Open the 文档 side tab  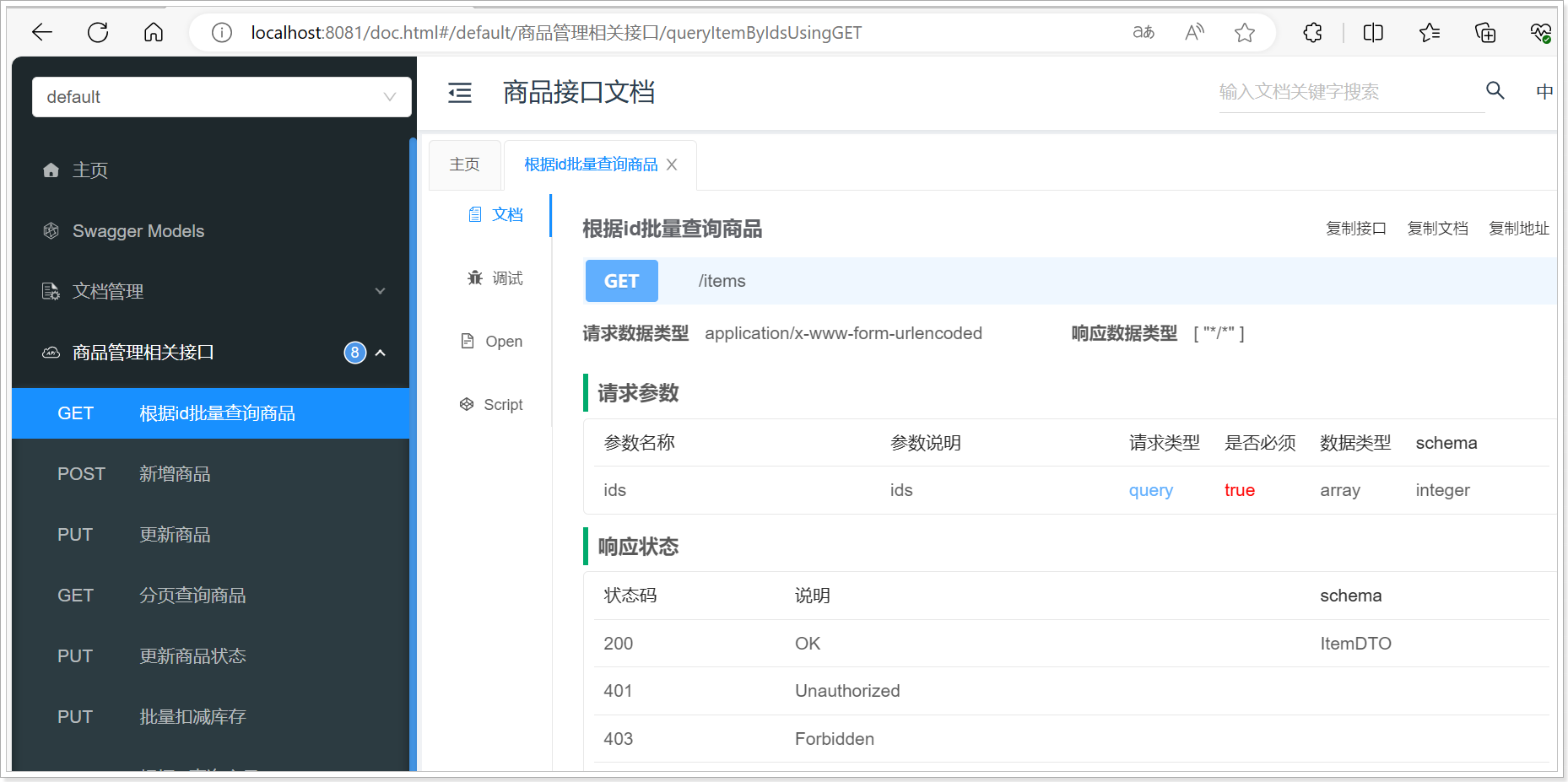(x=496, y=215)
